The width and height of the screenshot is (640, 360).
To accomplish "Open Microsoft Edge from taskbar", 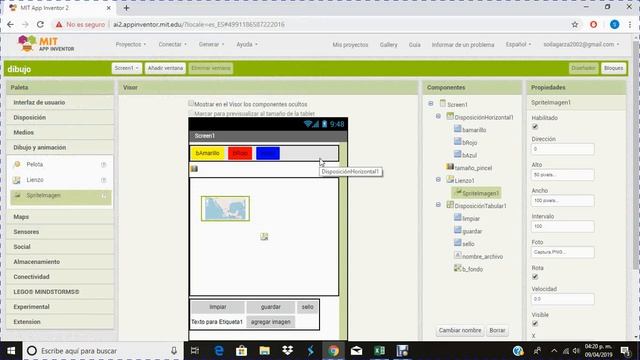I will tap(219, 351).
